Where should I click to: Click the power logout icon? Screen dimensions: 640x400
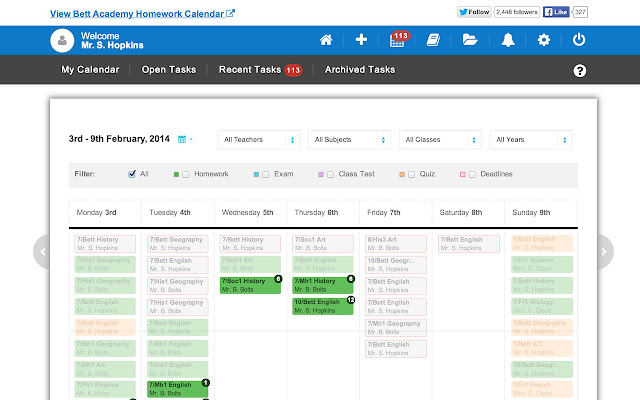coord(579,41)
